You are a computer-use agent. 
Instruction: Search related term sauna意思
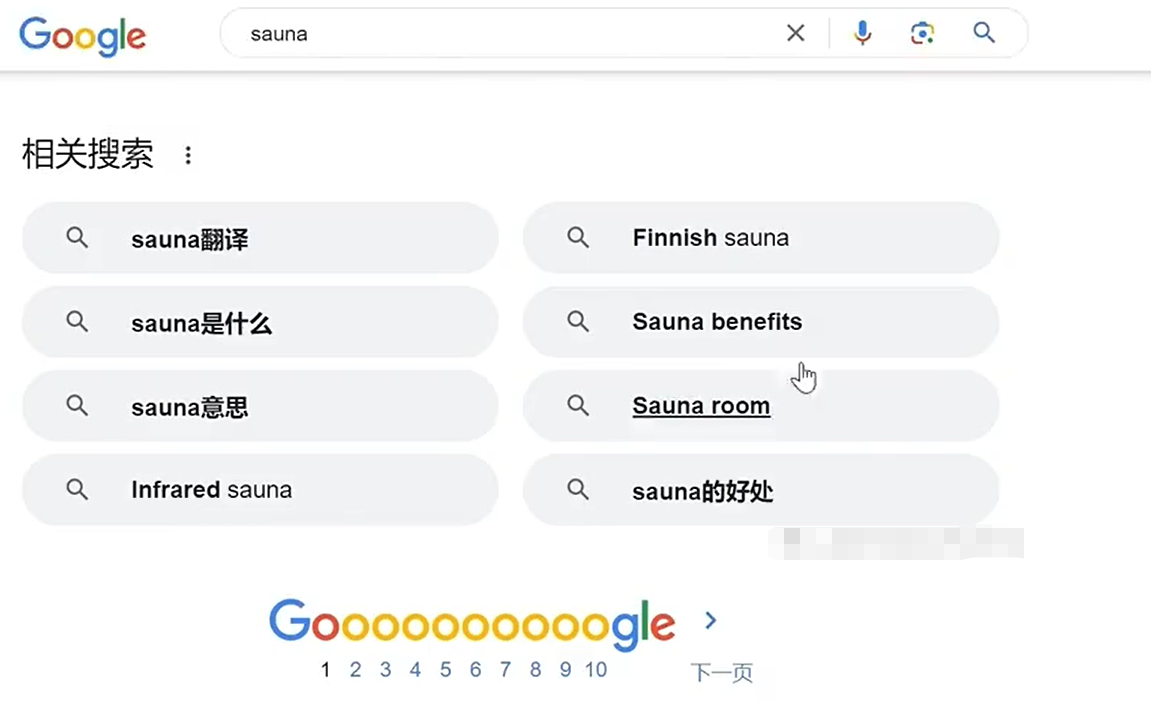(261, 406)
